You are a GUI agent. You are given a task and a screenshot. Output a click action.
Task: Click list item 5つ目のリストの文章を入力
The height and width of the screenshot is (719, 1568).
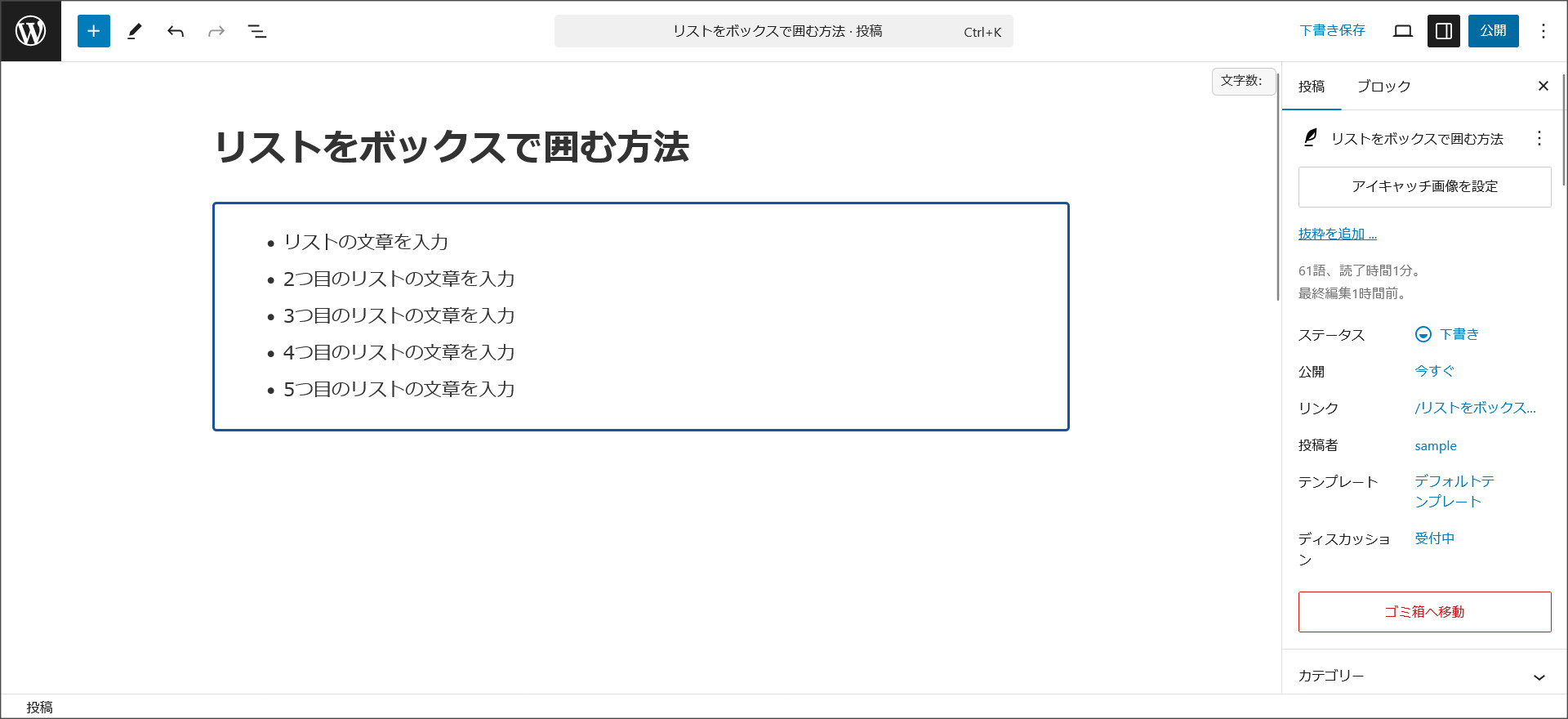click(399, 389)
